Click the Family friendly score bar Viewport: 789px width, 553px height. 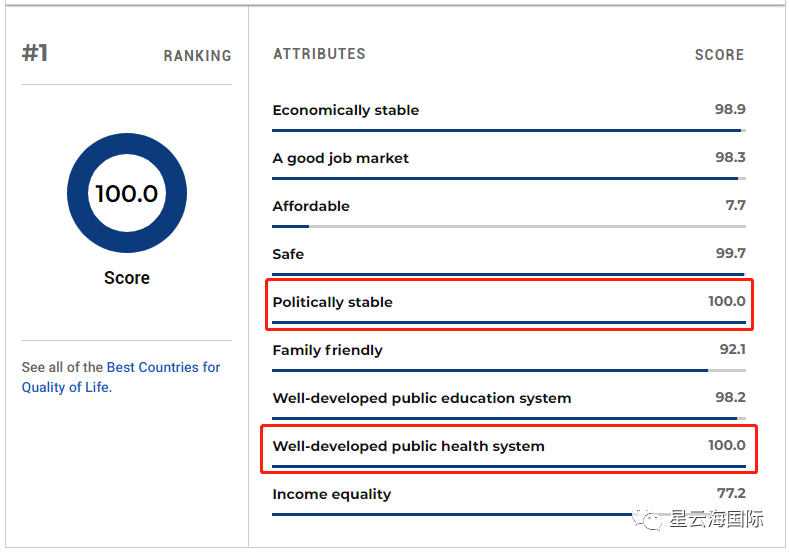508,371
